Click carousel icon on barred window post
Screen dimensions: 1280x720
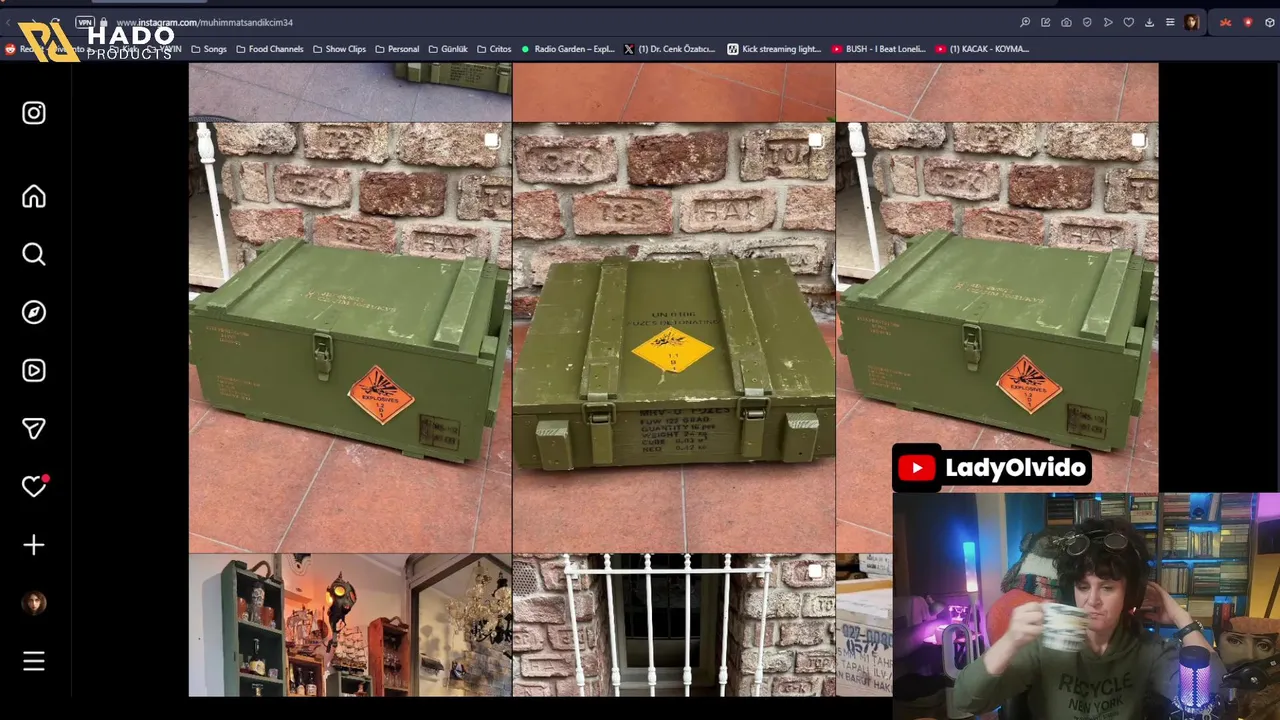click(x=815, y=572)
